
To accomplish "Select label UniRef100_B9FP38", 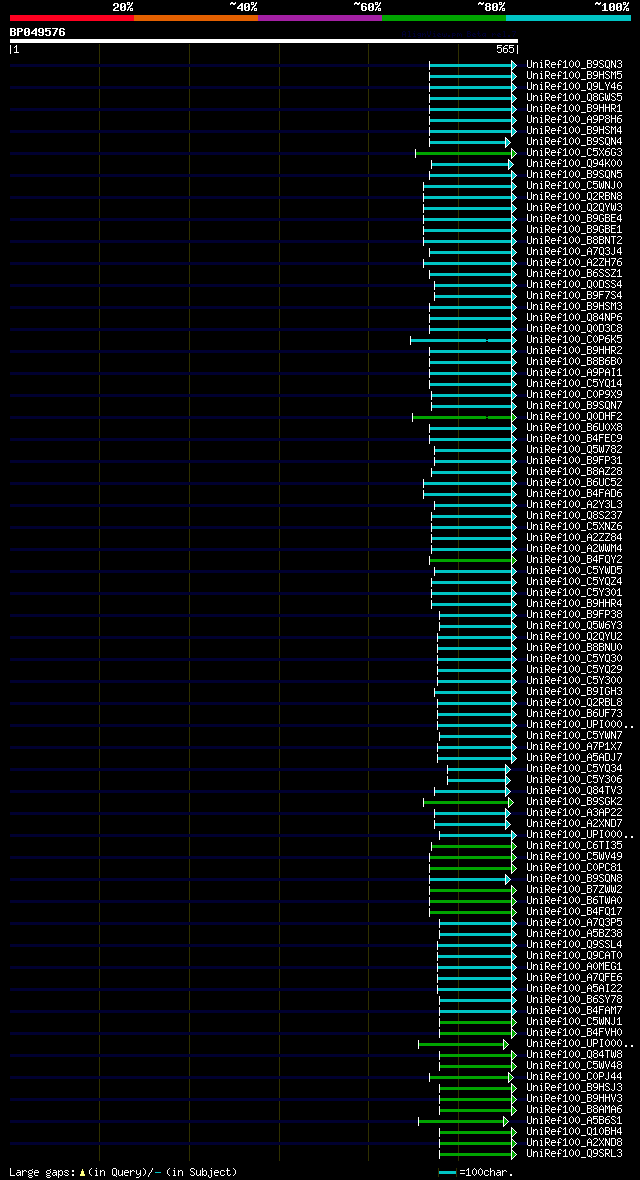I will (574, 615).
